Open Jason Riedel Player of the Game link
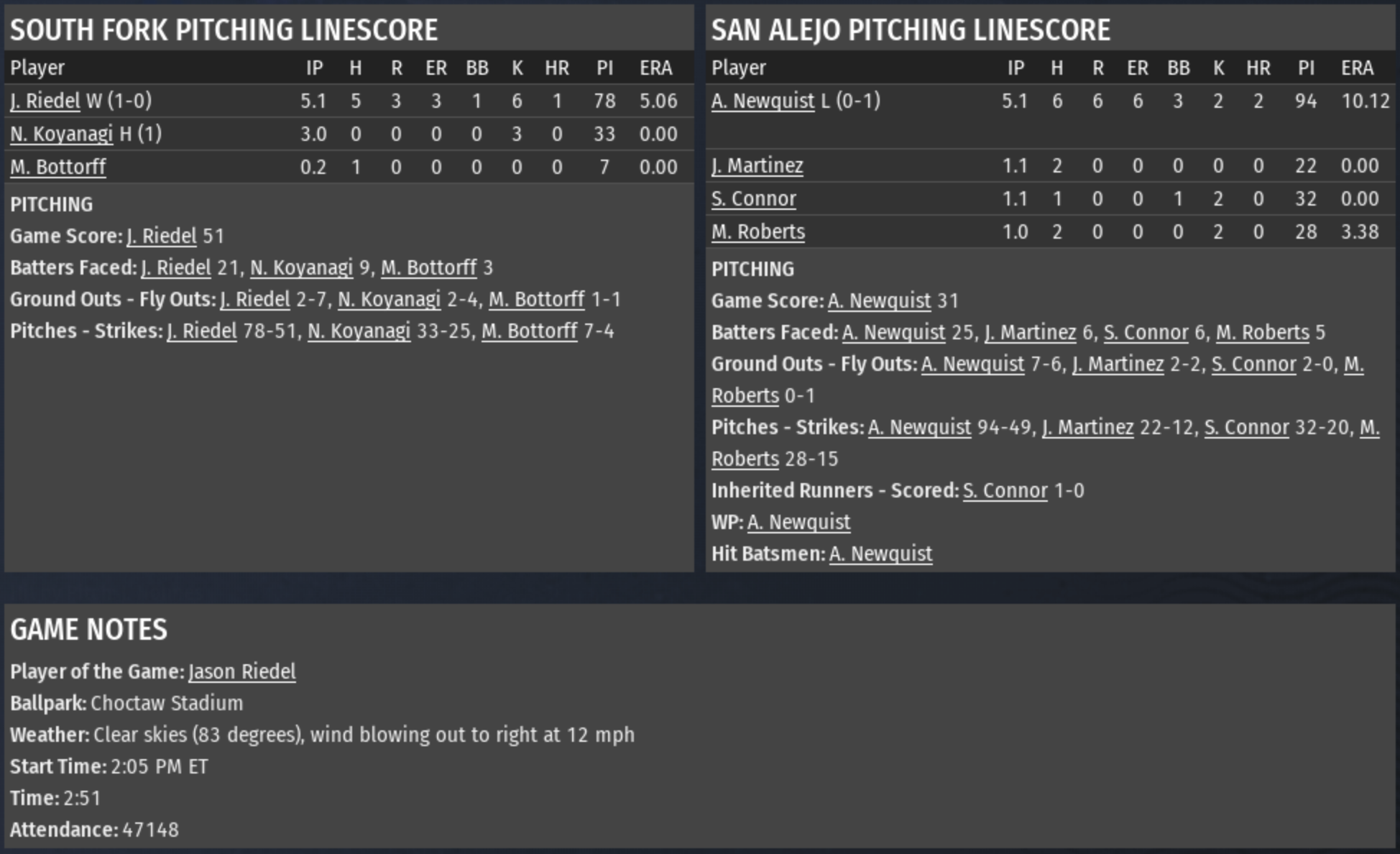Image resolution: width=1400 pixels, height=854 pixels. [x=241, y=671]
